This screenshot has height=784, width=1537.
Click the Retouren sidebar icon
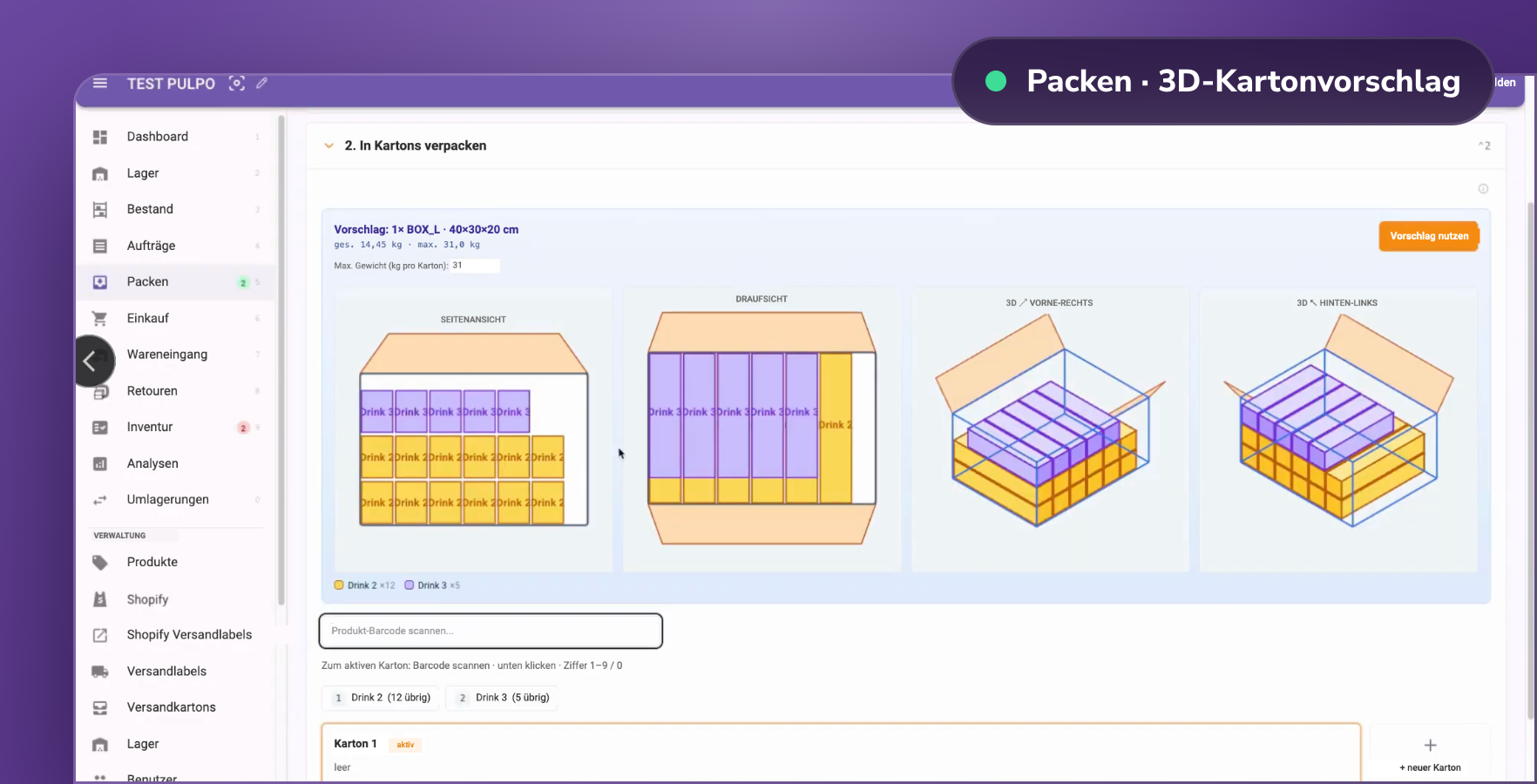[x=100, y=391]
